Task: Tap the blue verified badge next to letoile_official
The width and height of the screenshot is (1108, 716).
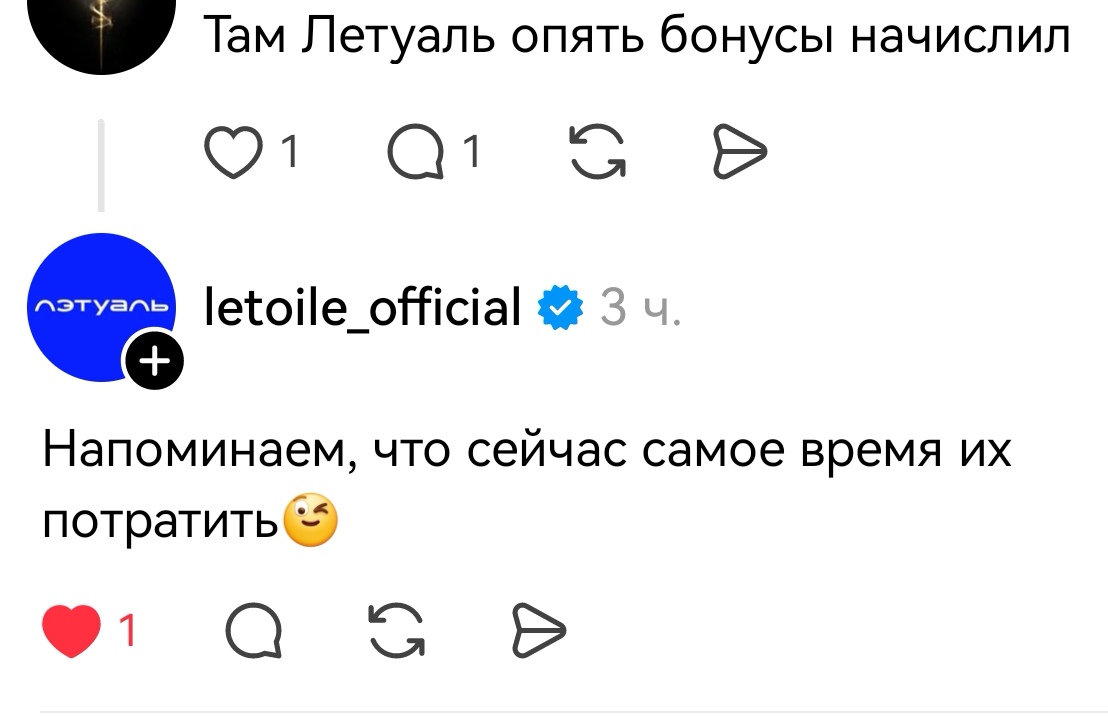Action: pos(557,308)
